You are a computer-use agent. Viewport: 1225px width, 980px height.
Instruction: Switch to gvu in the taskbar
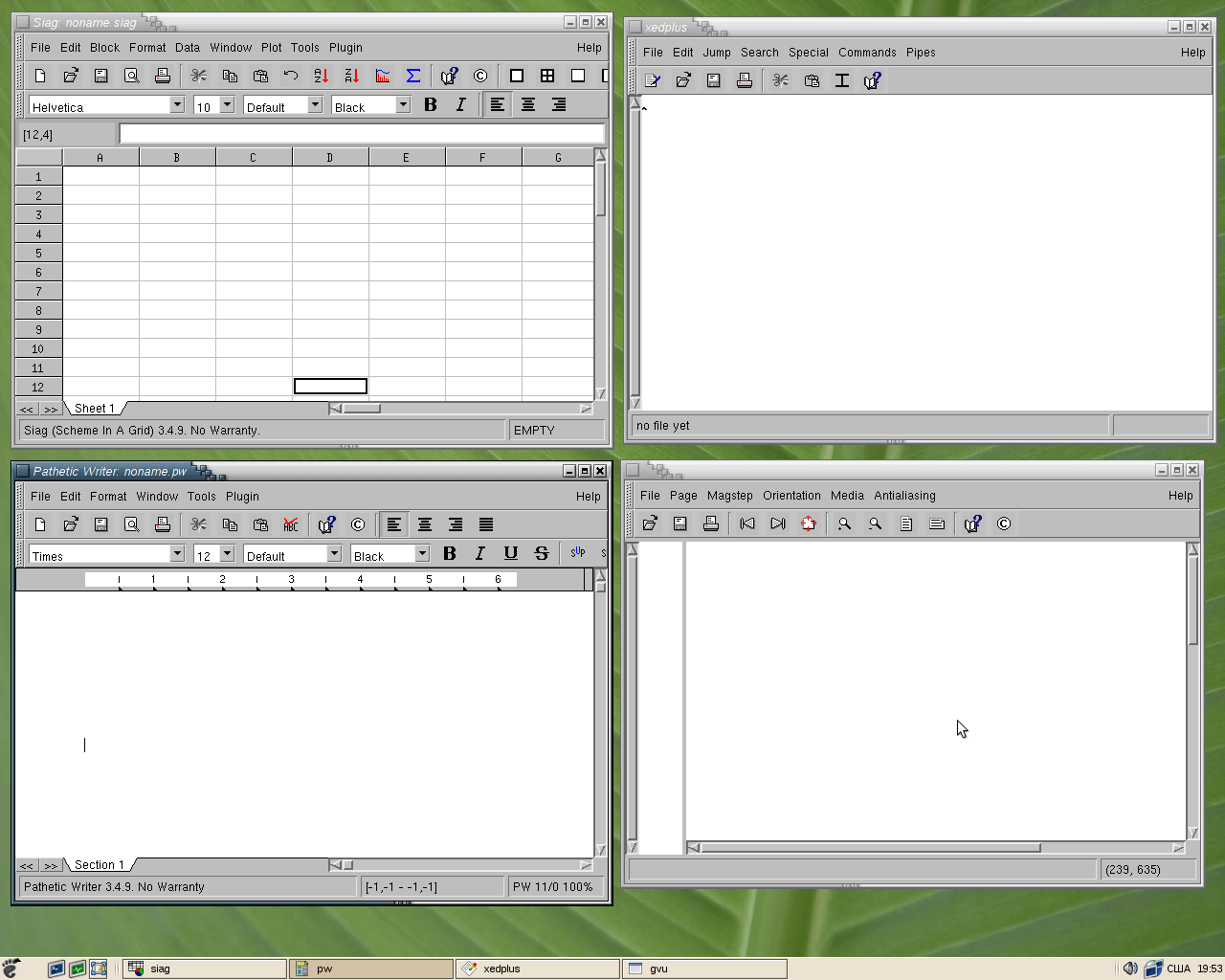pos(704,969)
